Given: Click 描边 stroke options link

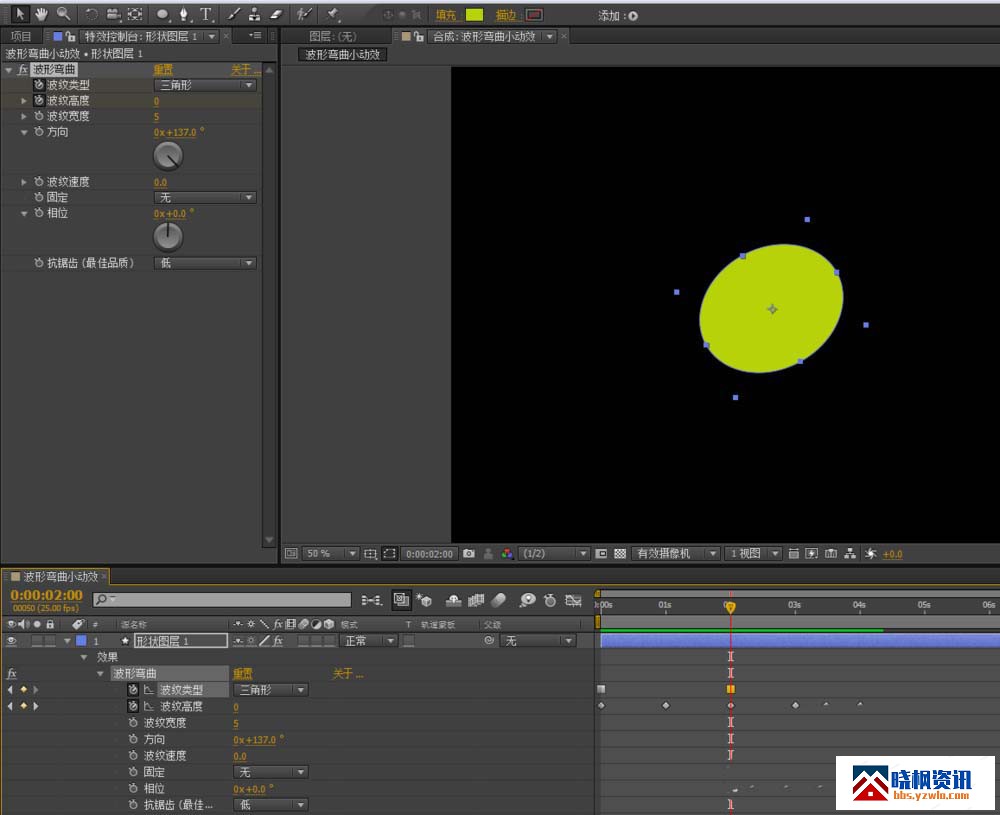Looking at the screenshot, I should pos(506,15).
